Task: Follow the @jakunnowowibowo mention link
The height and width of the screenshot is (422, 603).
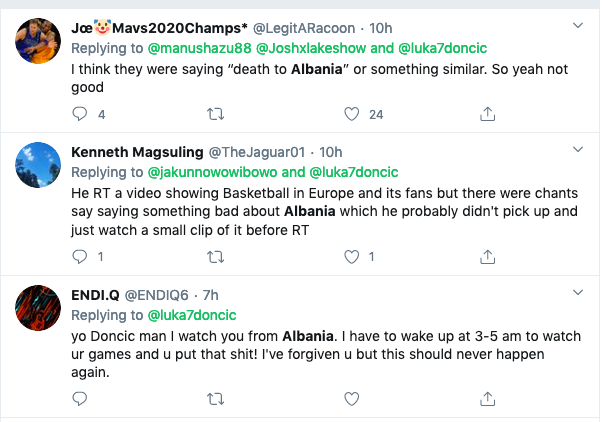Action: 212,172
